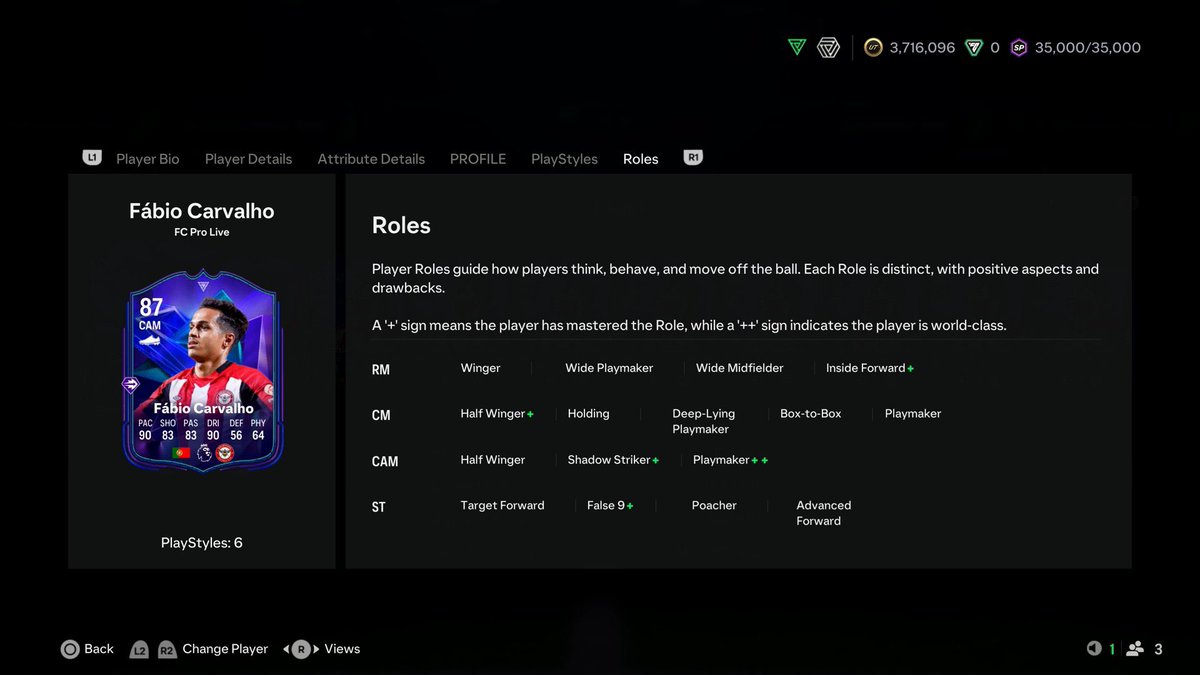Click the R1 shoulder button icon
This screenshot has height=675, width=1200.
tap(693, 158)
